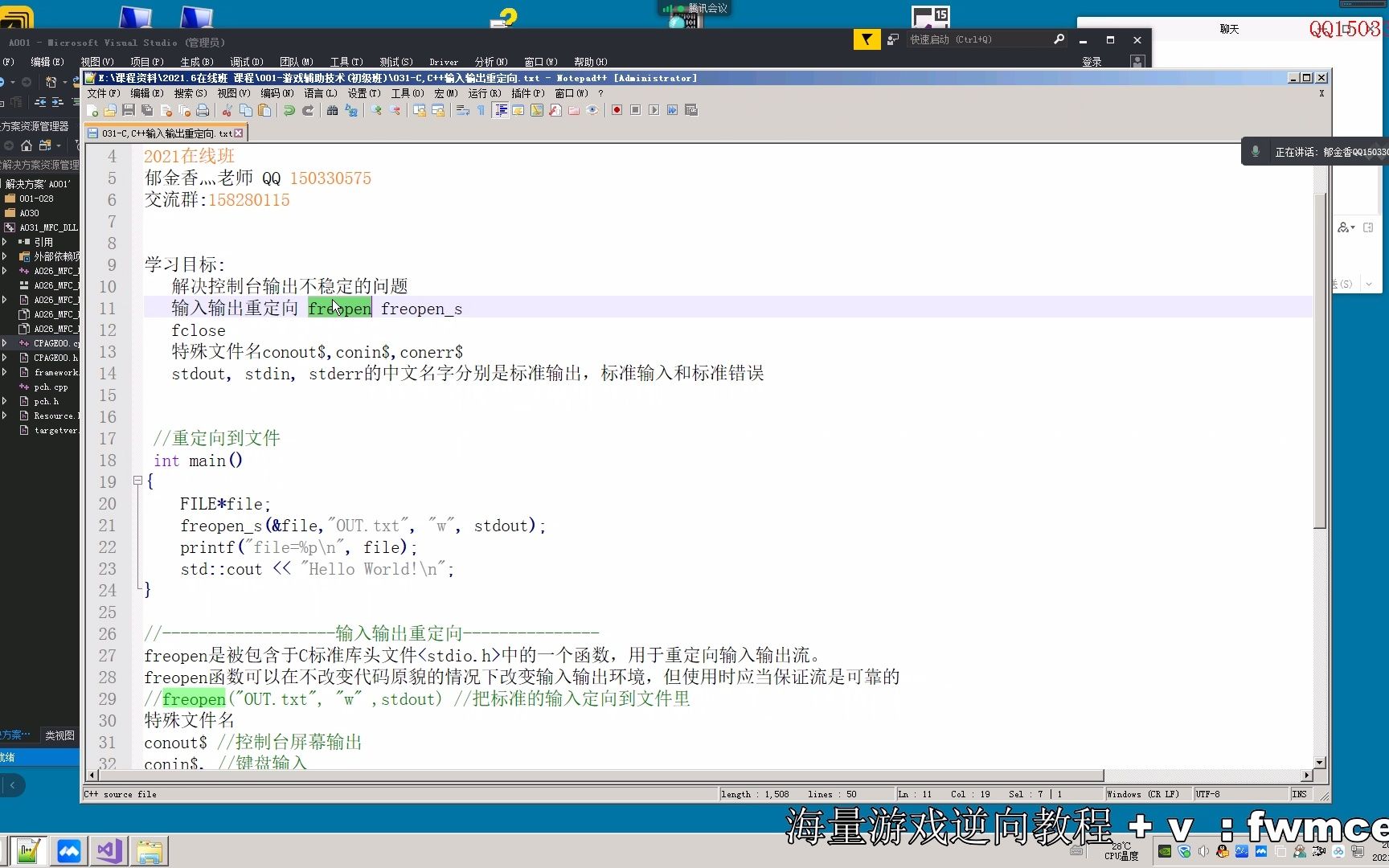Click the green Undo arrow icon
The width and height of the screenshot is (1389, 868).
289,110
